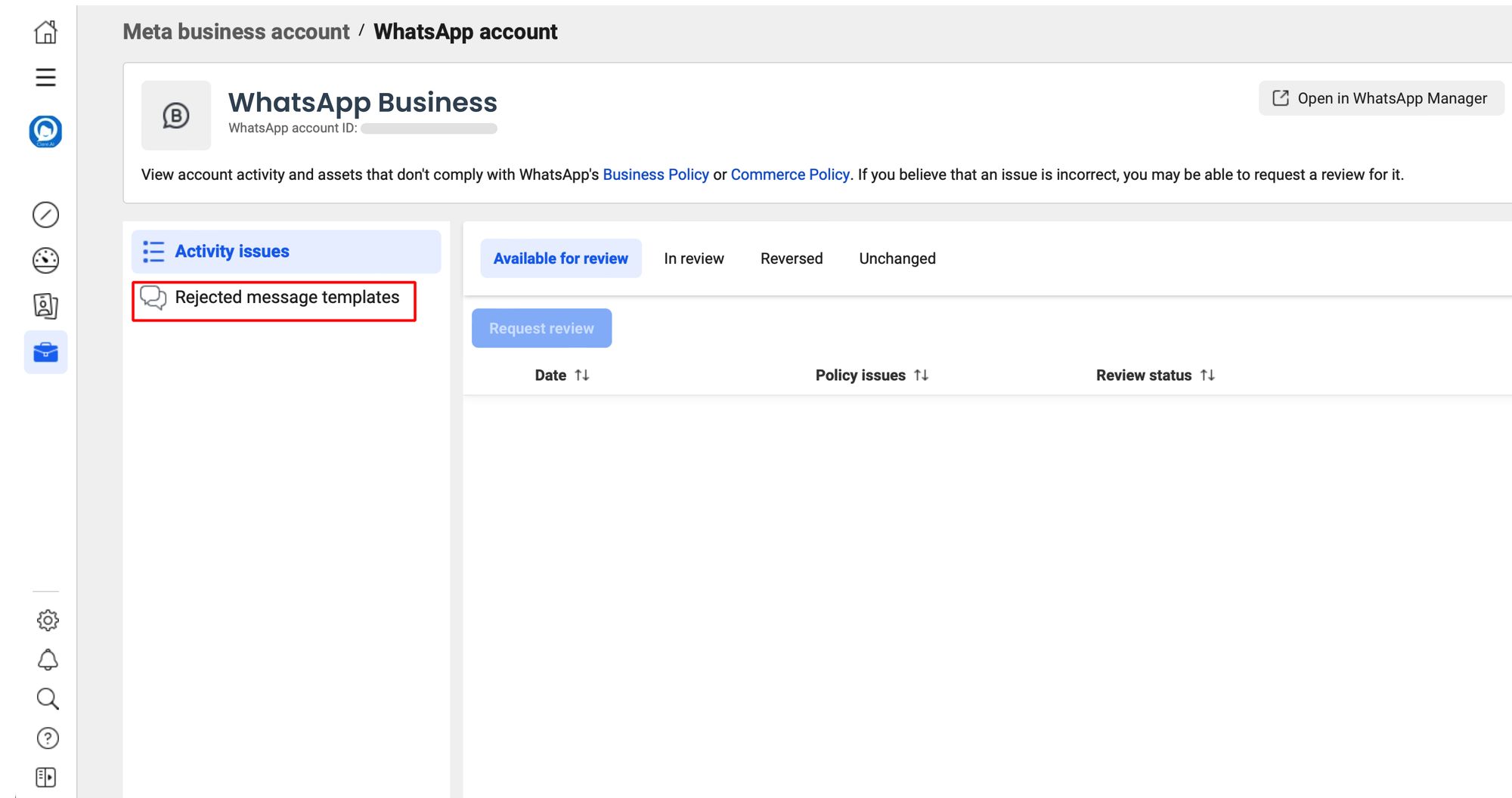Screen dimensions: 1512x798
Task: Switch to the Unchanged tab
Action: (x=897, y=258)
